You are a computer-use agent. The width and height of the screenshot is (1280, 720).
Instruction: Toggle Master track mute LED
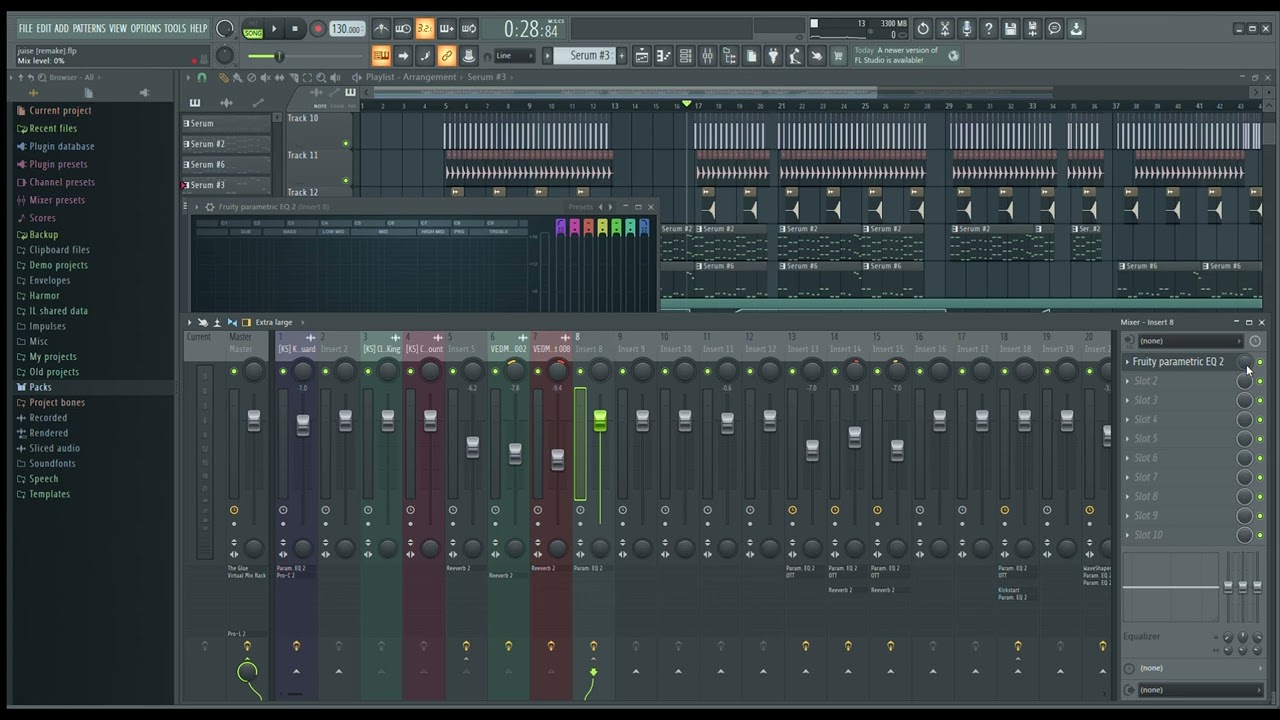pos(234,371)
